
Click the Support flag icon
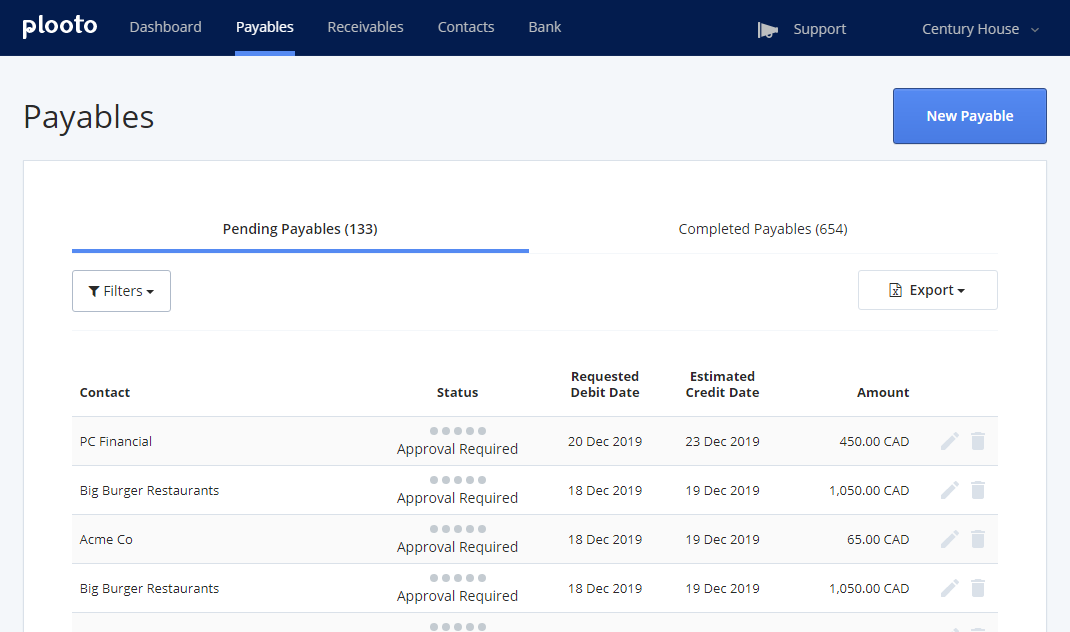pos(768,29)
